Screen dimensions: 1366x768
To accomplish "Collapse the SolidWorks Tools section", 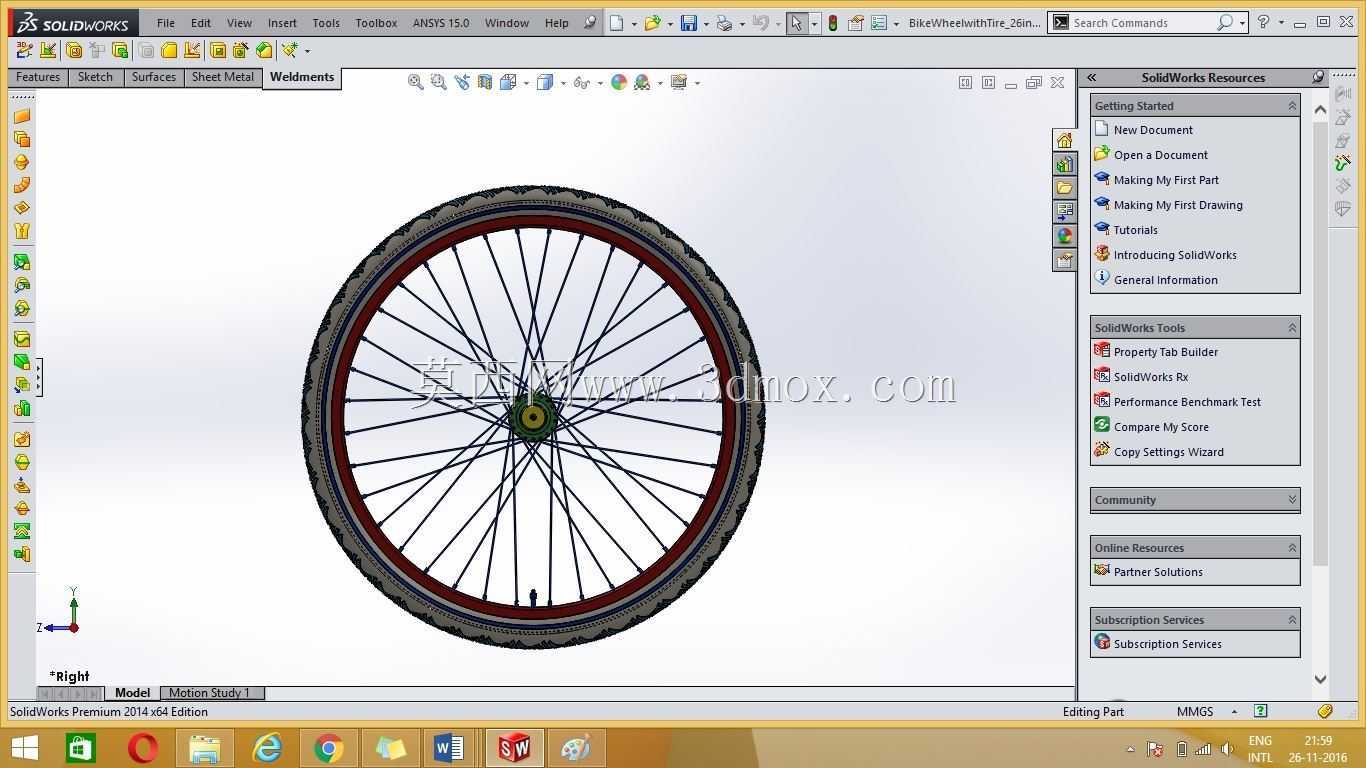I will pyautogui.click(x=1292, y=327).
